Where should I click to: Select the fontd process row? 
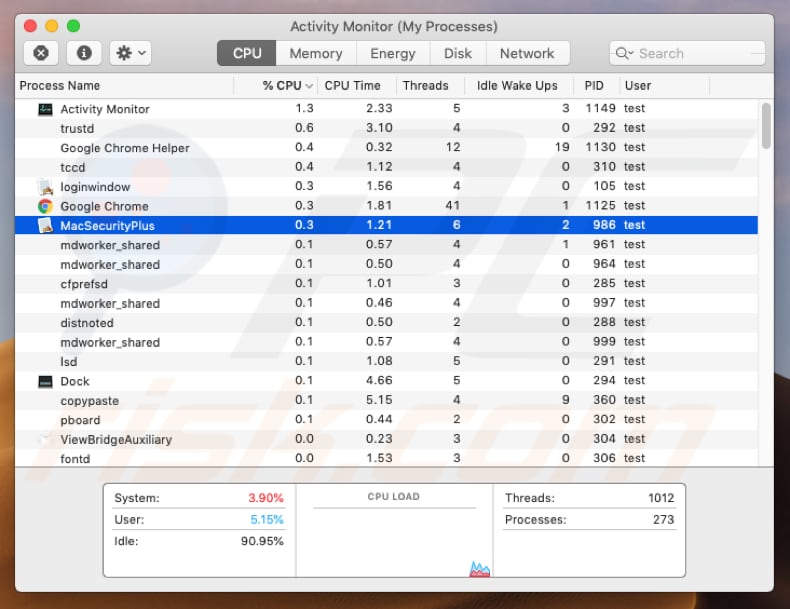[386, 459]
